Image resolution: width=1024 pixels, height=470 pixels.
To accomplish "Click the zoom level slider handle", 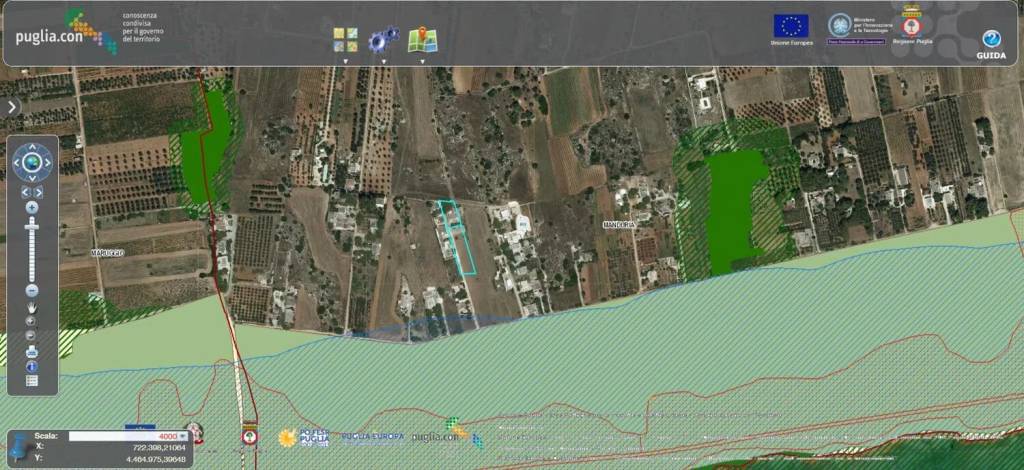I will [32, 227].
